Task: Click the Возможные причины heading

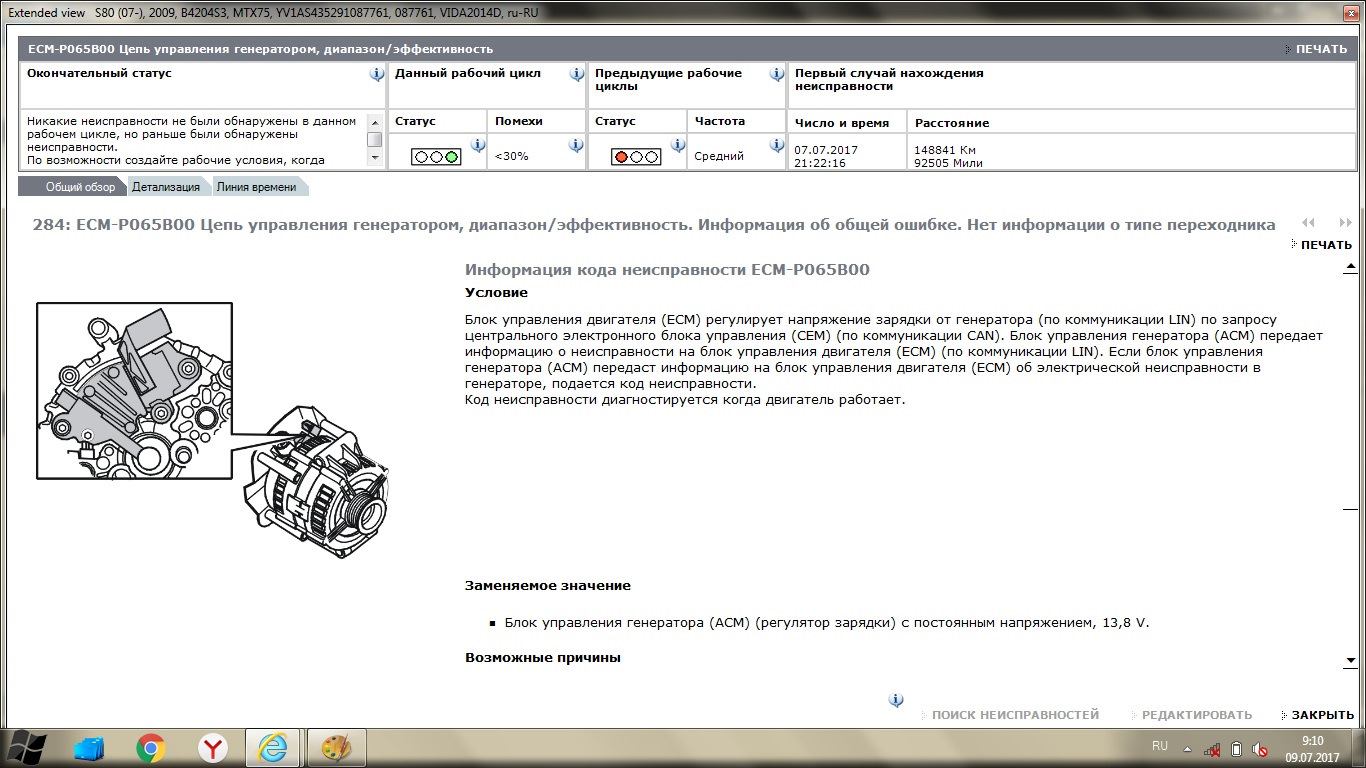Action: tap(543, 658)
